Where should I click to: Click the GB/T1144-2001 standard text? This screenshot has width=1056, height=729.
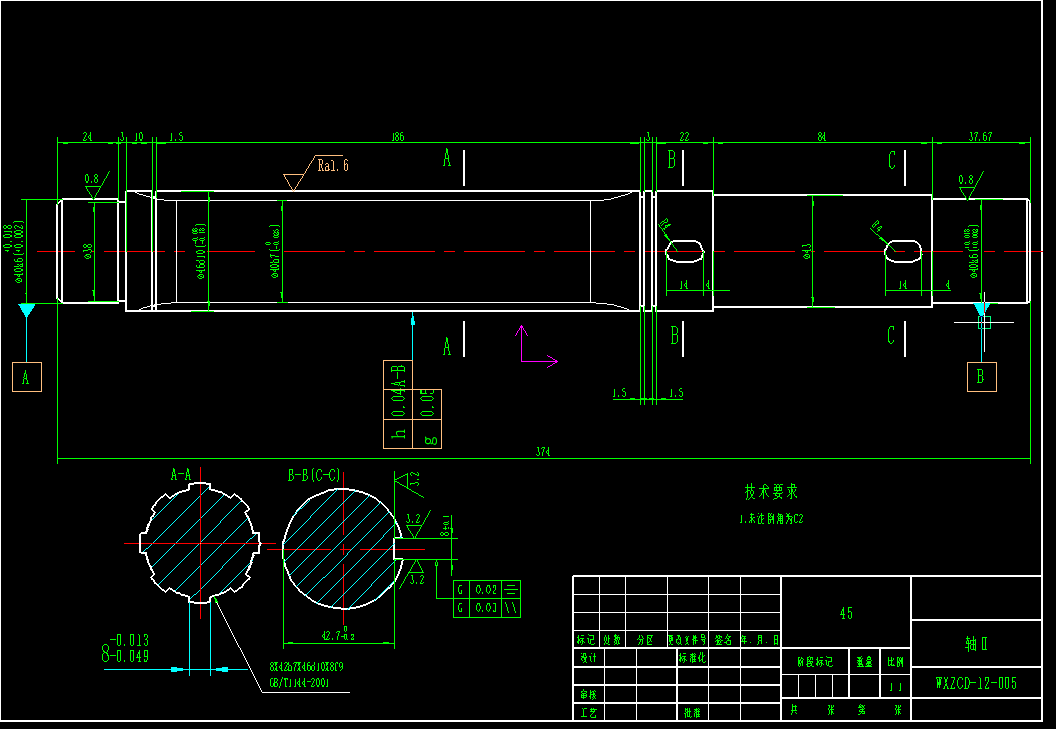click(x=300, y=683)
